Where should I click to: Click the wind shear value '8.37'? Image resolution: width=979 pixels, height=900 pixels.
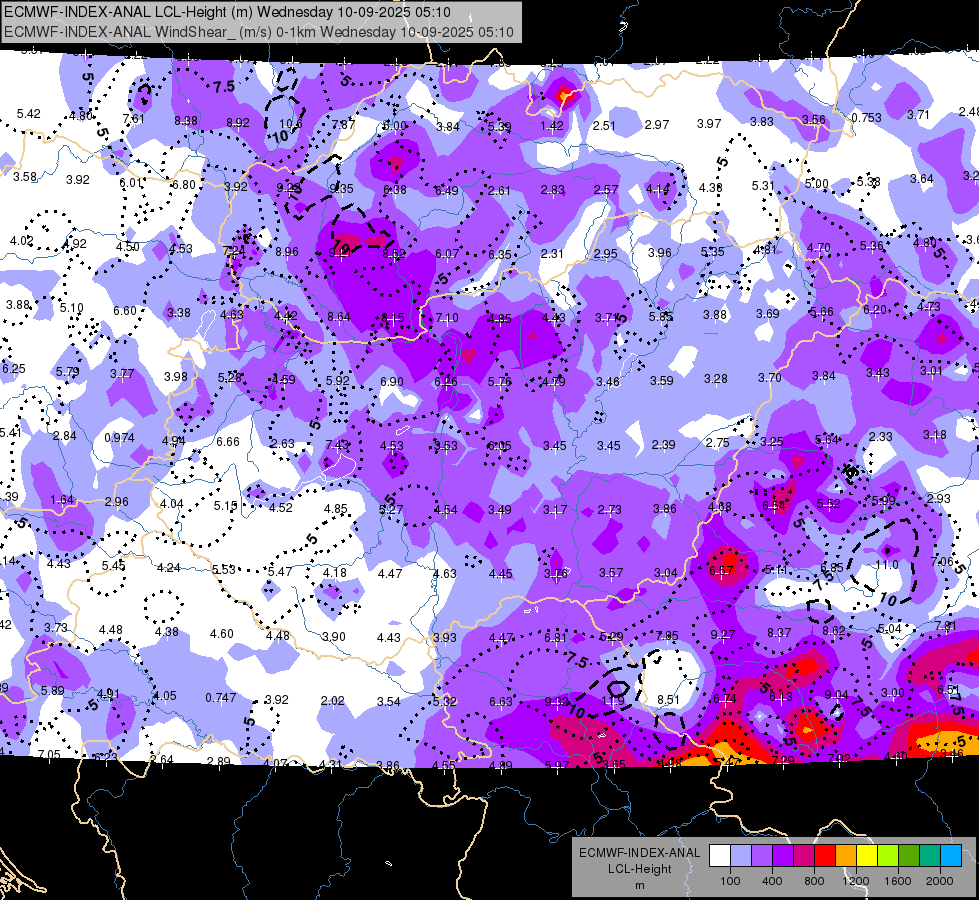779,633
